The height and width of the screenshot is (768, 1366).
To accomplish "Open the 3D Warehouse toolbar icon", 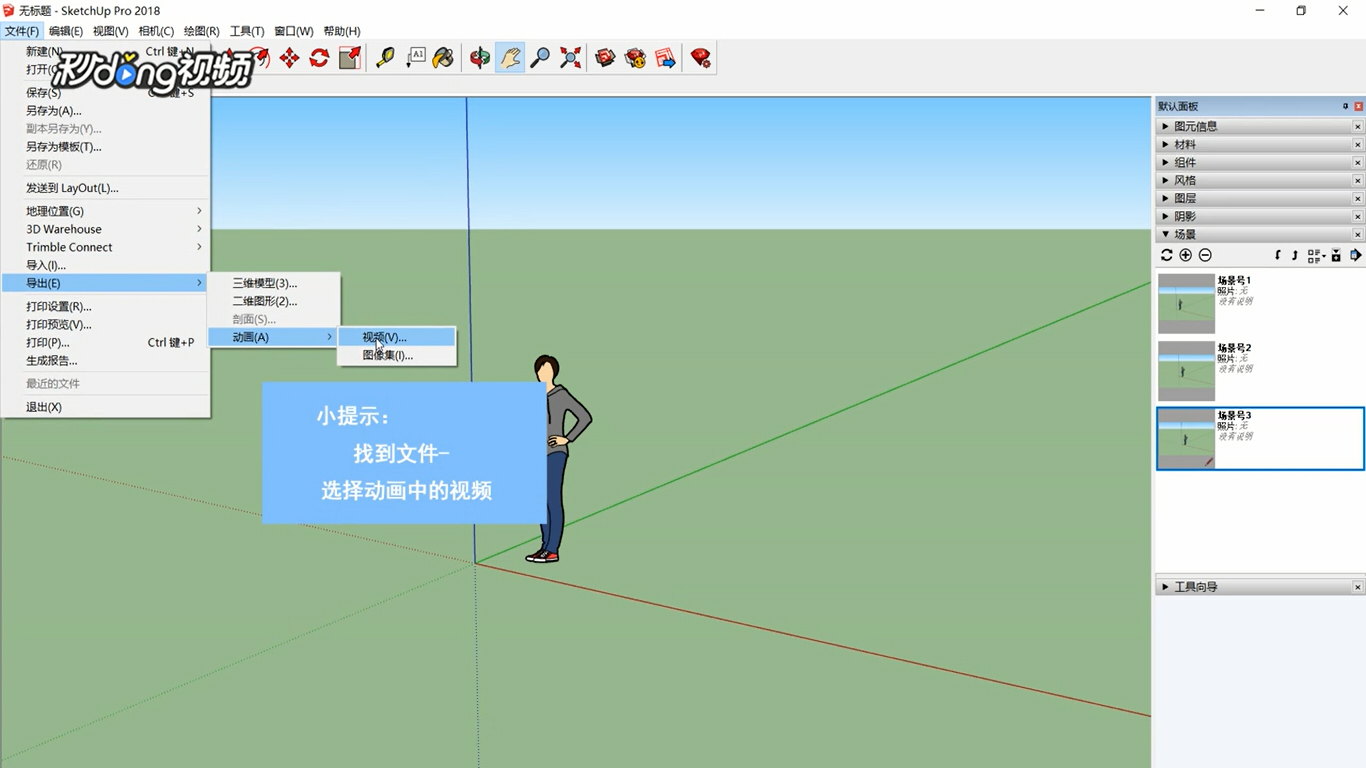I will click(x=605, y=58).
